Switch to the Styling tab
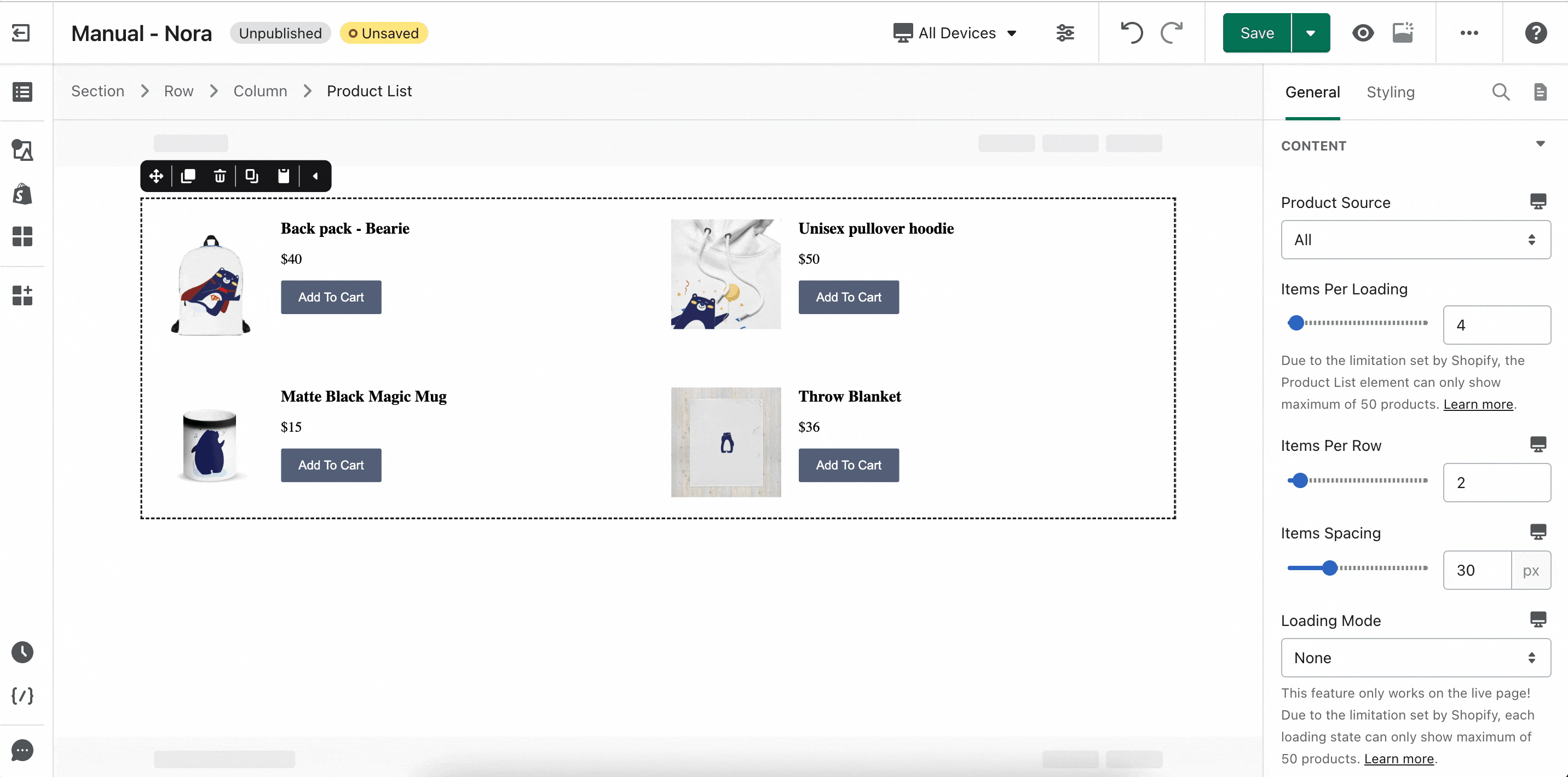The image size is (1568, 777). tap(1391, 92)
